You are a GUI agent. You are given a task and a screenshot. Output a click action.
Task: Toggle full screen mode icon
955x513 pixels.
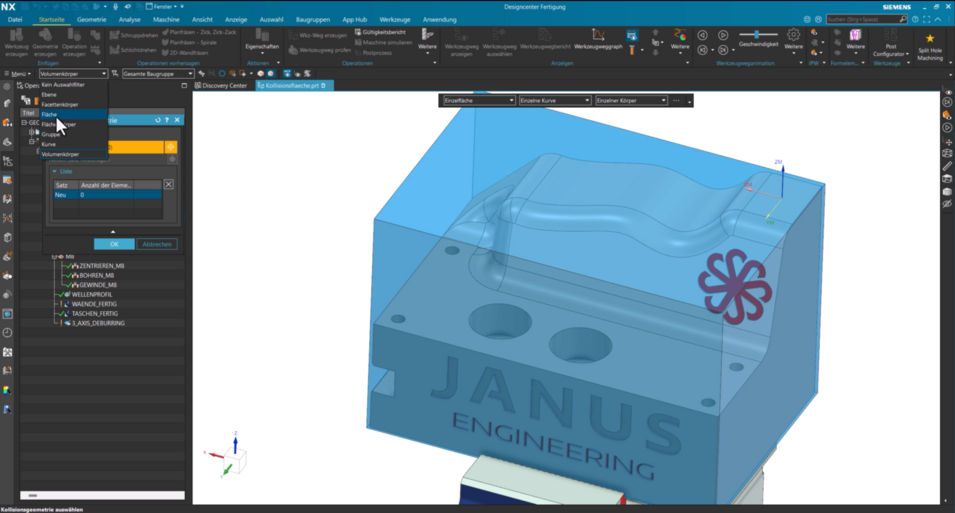926,19
